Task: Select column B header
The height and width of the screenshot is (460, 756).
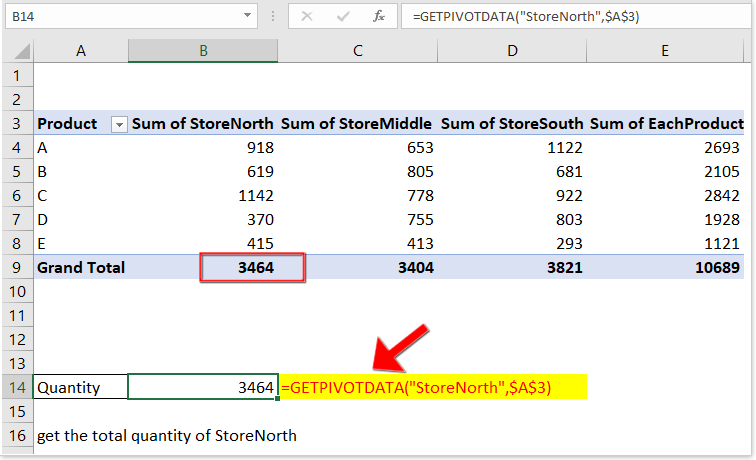Action: (x=203, y=51)
